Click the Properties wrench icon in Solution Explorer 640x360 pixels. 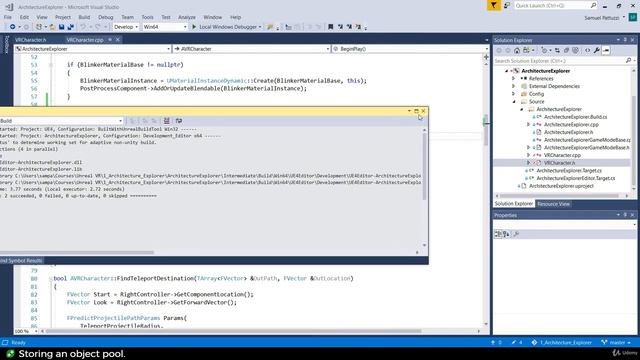[597, 50]
